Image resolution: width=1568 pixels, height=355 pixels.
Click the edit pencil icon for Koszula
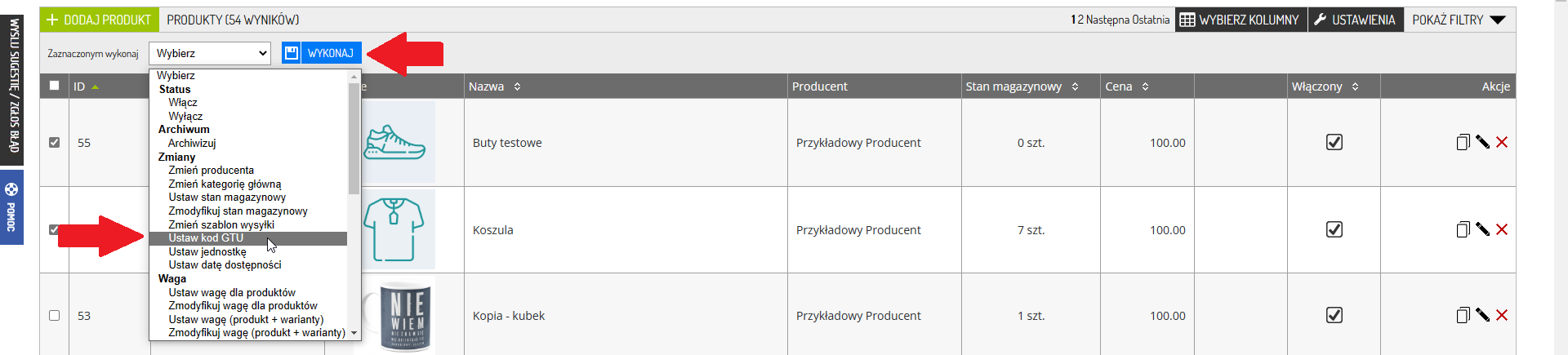point(1482,229)
